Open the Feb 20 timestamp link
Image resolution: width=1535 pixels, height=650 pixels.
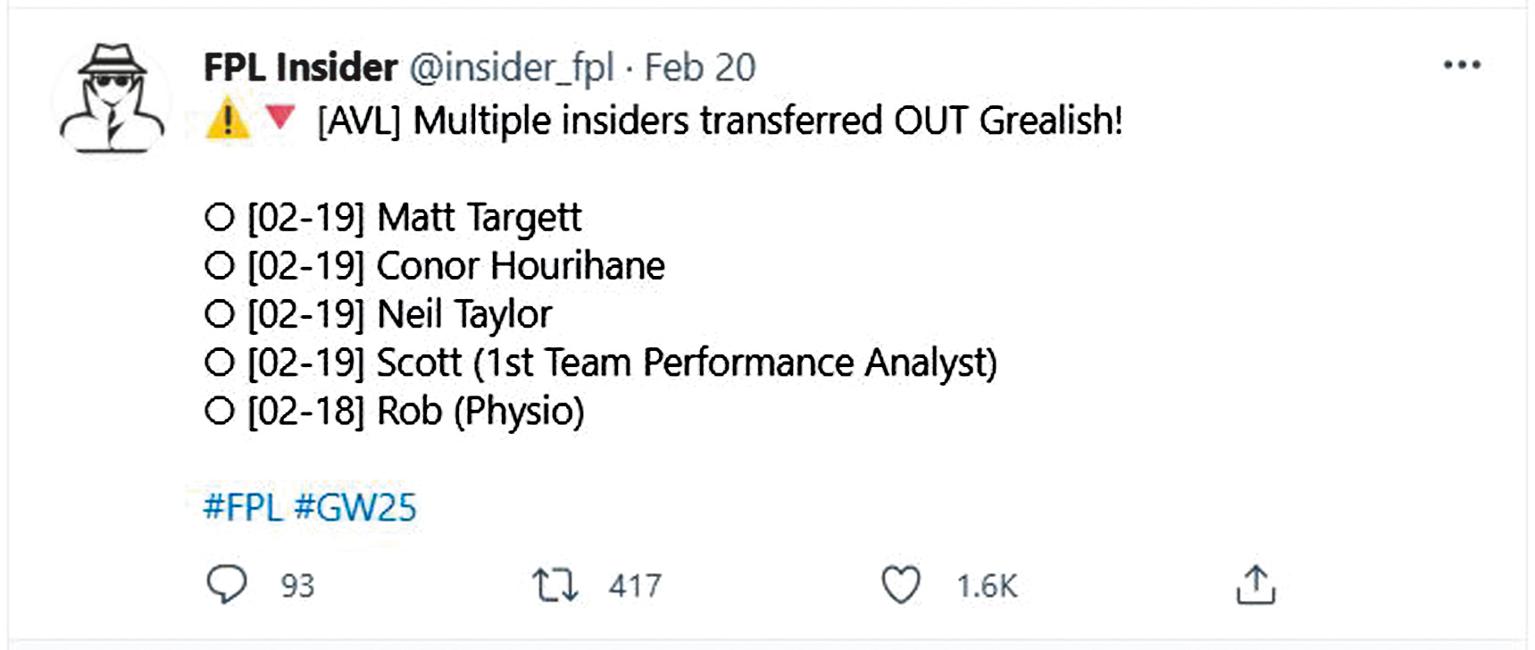tap(699, 68)
